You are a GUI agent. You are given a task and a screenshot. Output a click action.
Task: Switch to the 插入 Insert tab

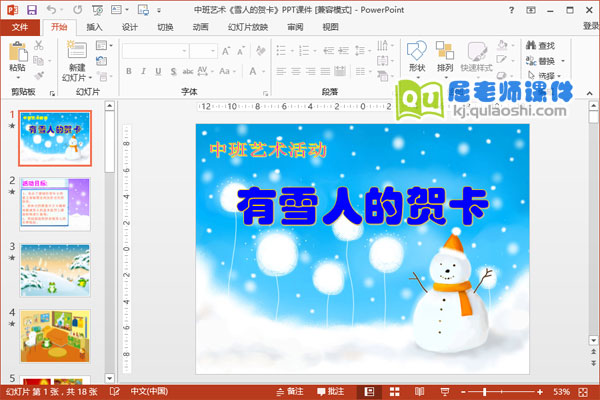pyautogui.click(x=94, y=27)
